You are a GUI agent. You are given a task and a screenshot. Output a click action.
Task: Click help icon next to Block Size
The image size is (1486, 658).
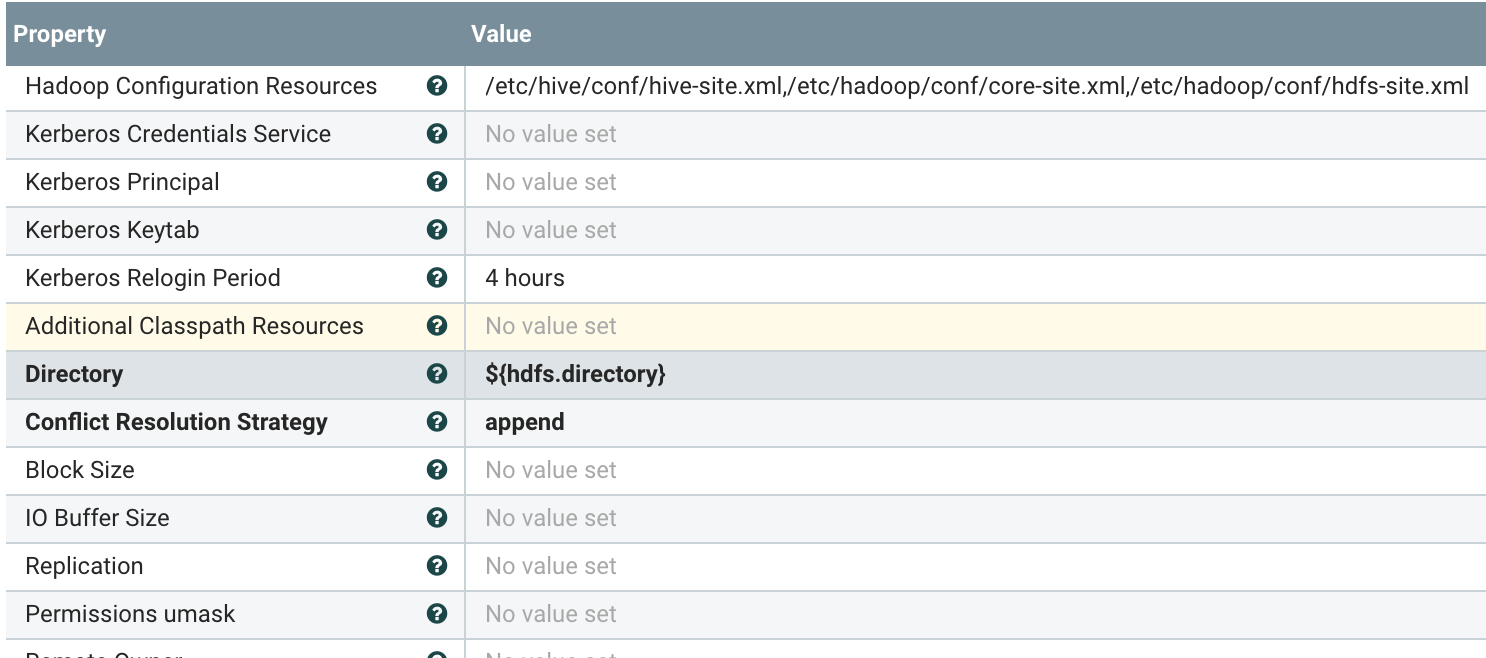[436, 470]
